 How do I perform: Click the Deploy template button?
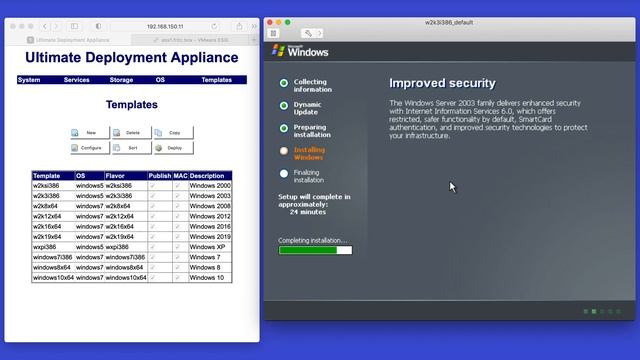coord(173,148)
